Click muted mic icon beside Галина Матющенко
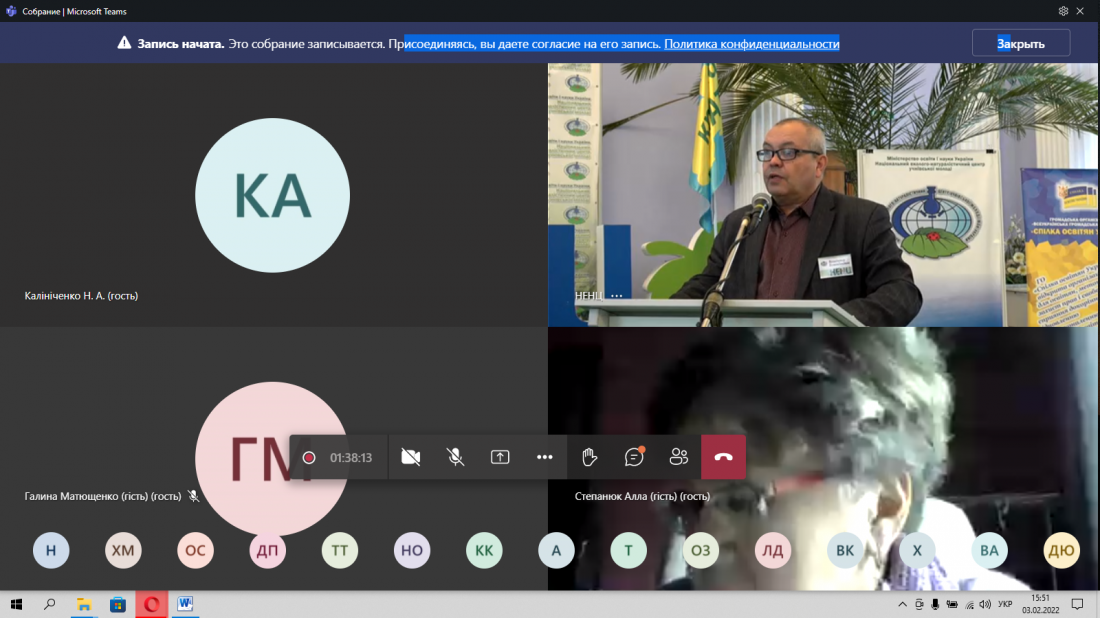Screen dimensions: 1100x618 pyautogui.click(x=194, y=496)
